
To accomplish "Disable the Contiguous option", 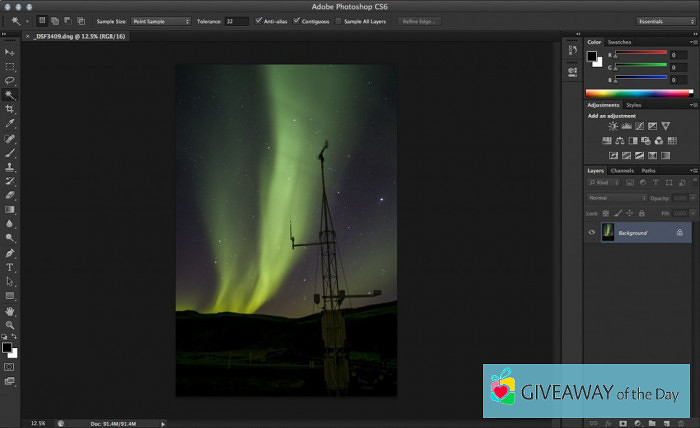I will 298,20.
